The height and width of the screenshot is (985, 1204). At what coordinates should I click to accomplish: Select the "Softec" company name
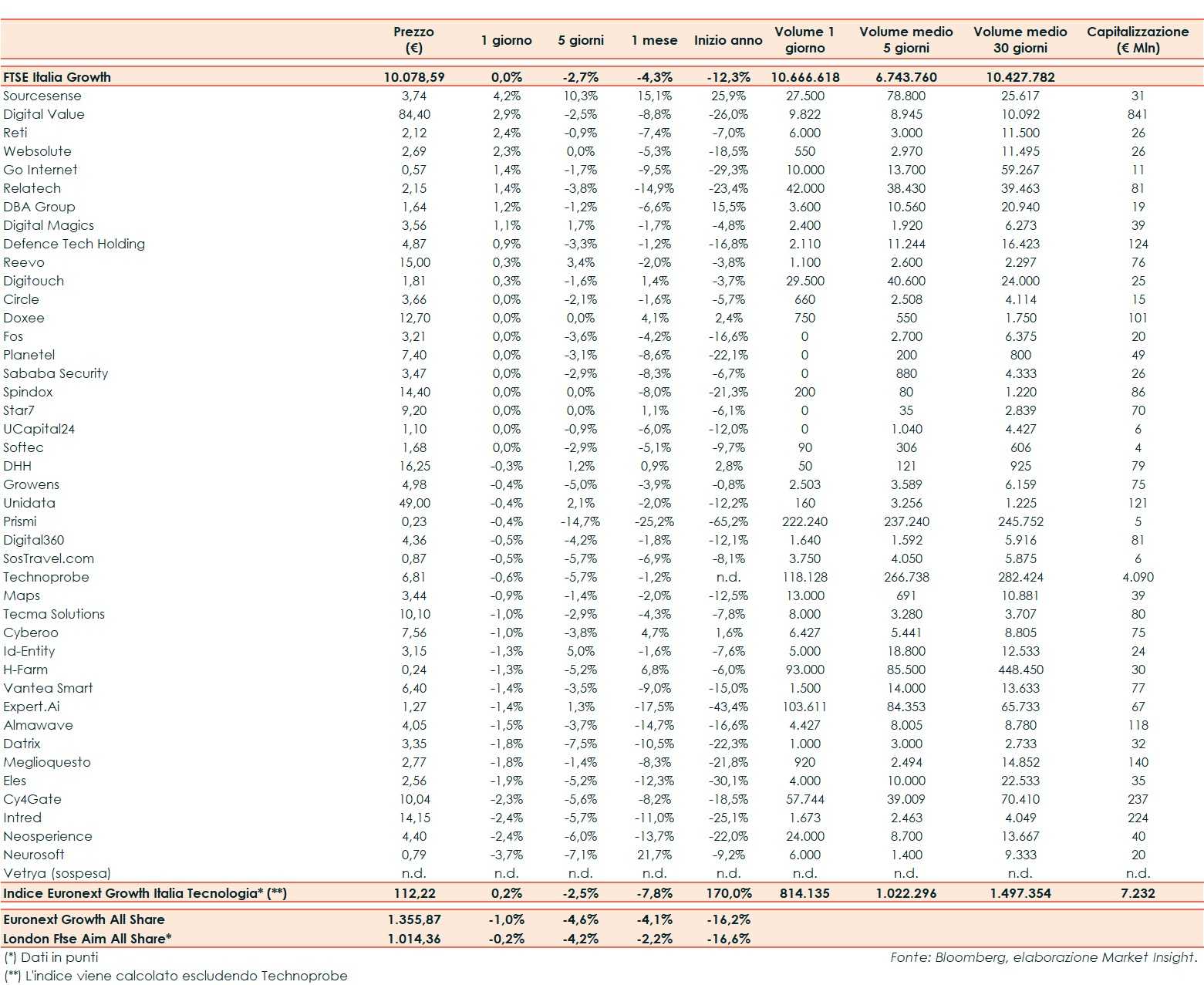(x=23, y=447)
